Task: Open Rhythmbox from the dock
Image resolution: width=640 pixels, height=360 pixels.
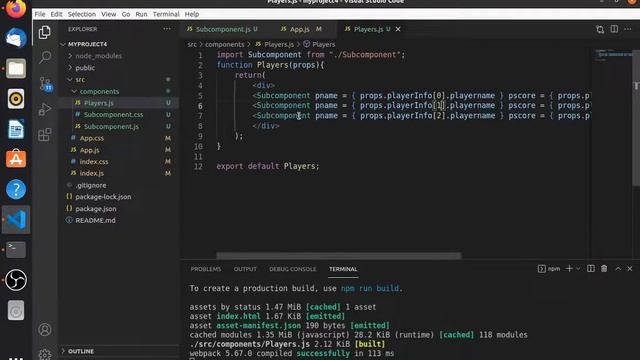Action: pyautogui.click(x=16, y=99)
